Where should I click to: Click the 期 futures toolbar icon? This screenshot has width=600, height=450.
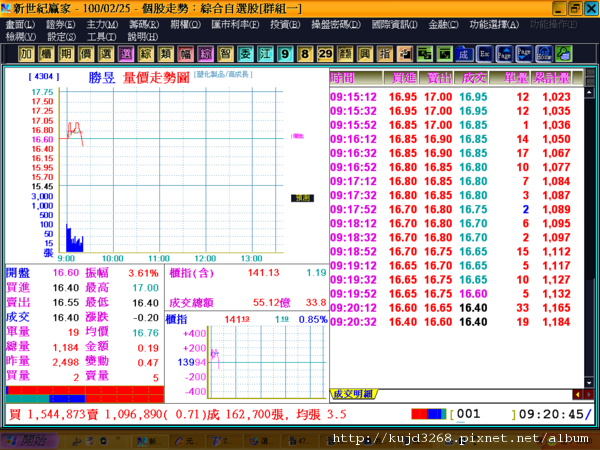click(x=66, y=54)
